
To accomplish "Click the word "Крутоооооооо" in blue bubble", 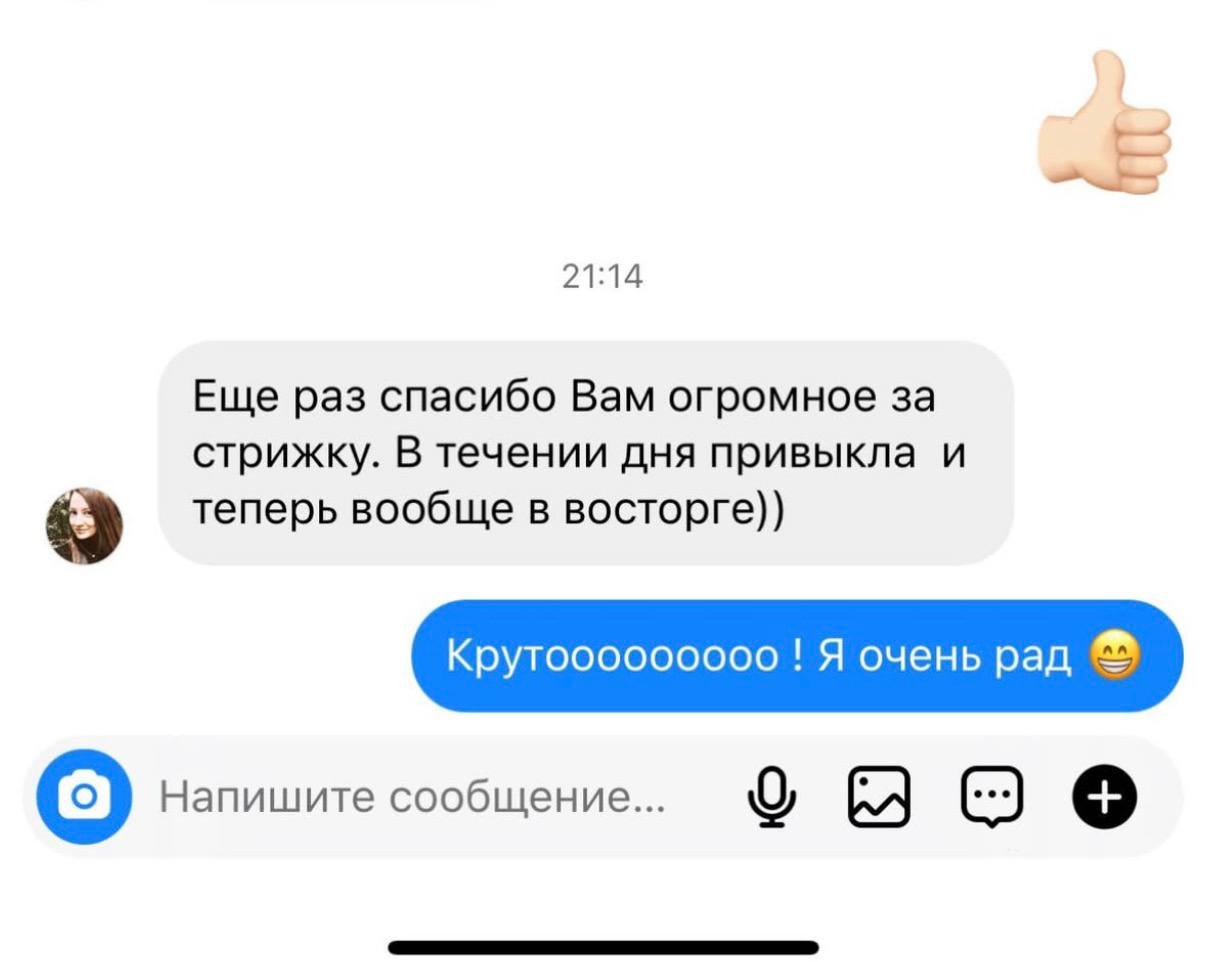I will [613, 657].
